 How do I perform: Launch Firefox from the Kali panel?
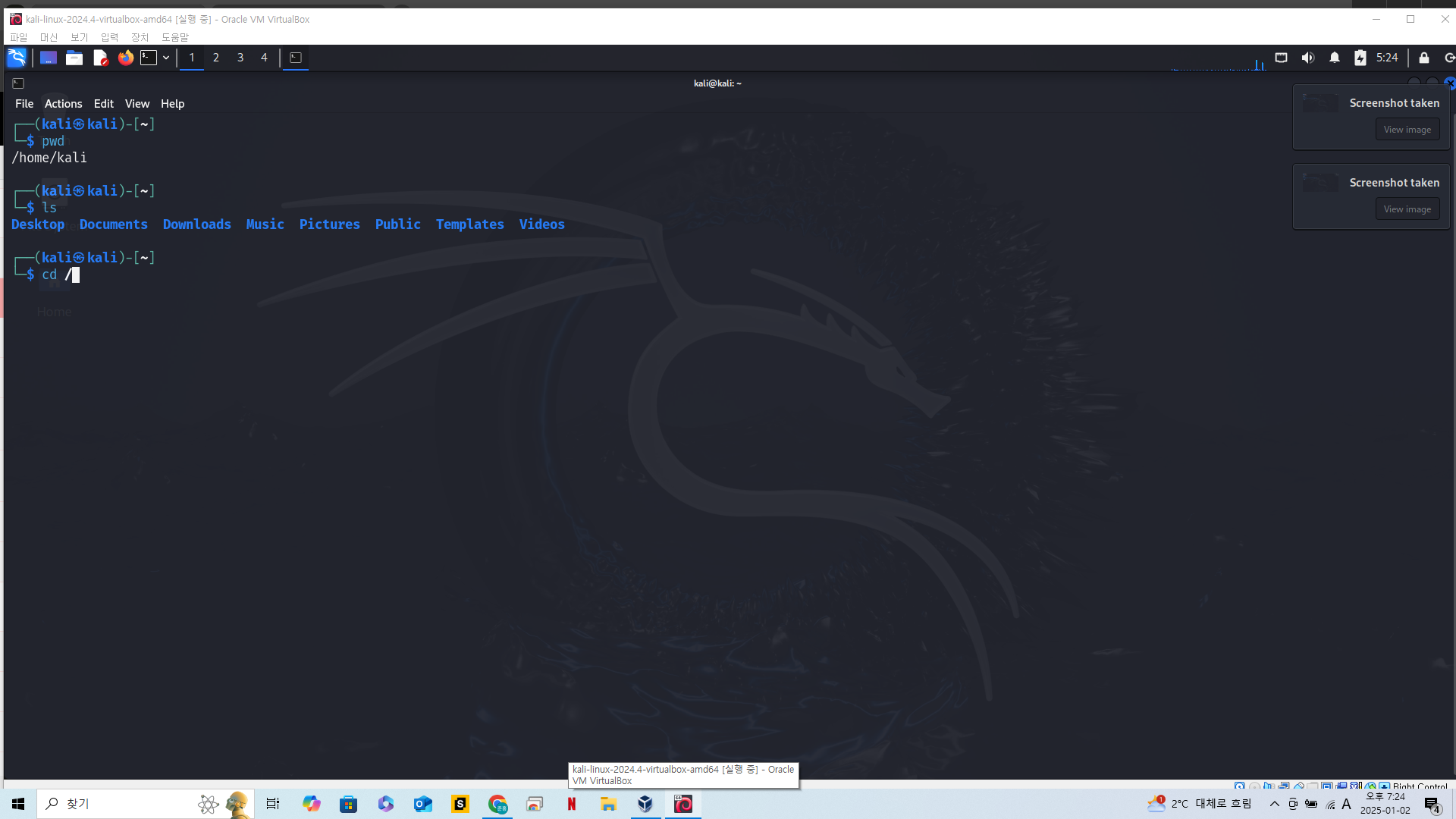[126, 58]
